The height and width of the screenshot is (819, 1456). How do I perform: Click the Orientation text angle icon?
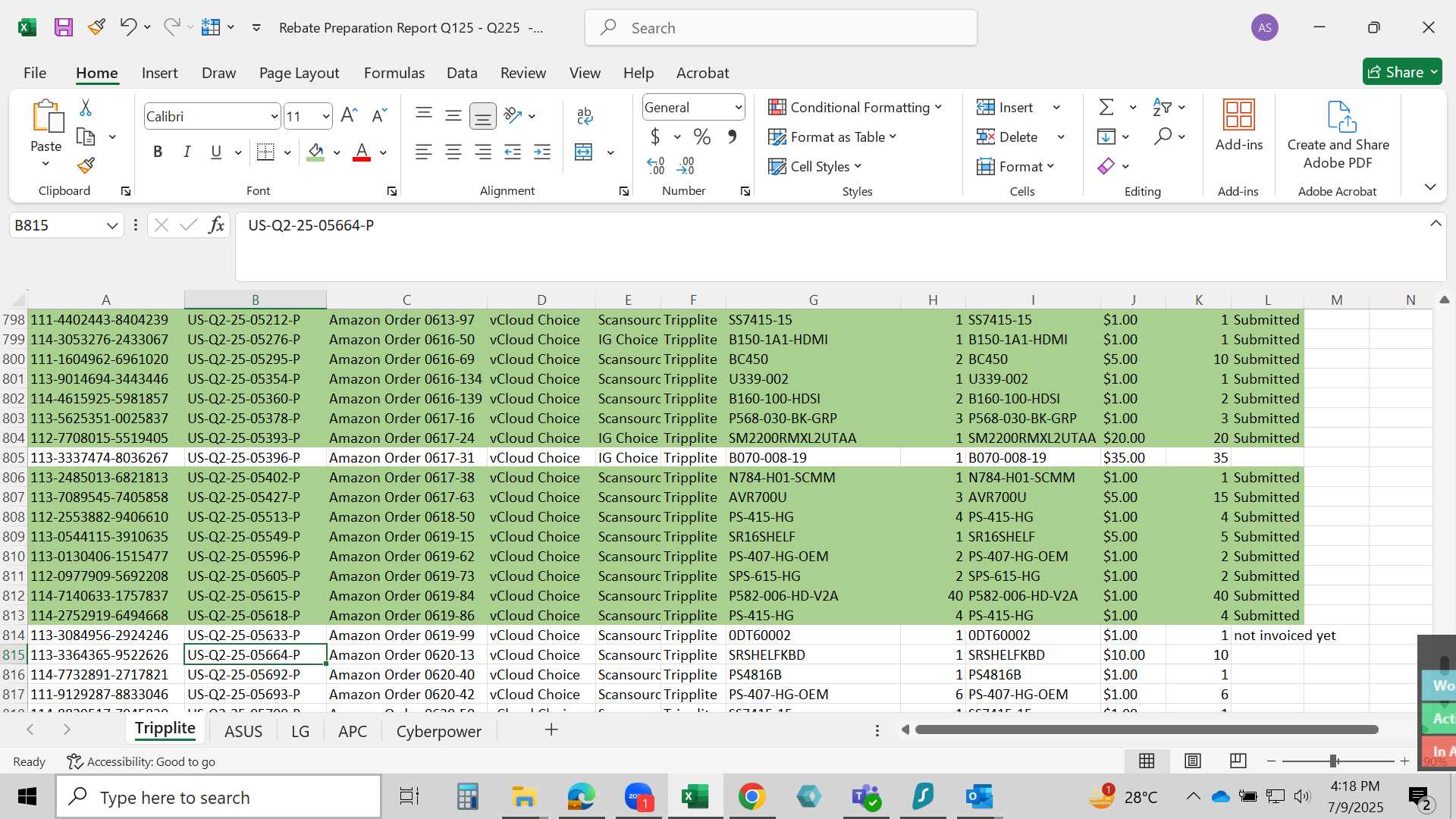pos(513,115)
